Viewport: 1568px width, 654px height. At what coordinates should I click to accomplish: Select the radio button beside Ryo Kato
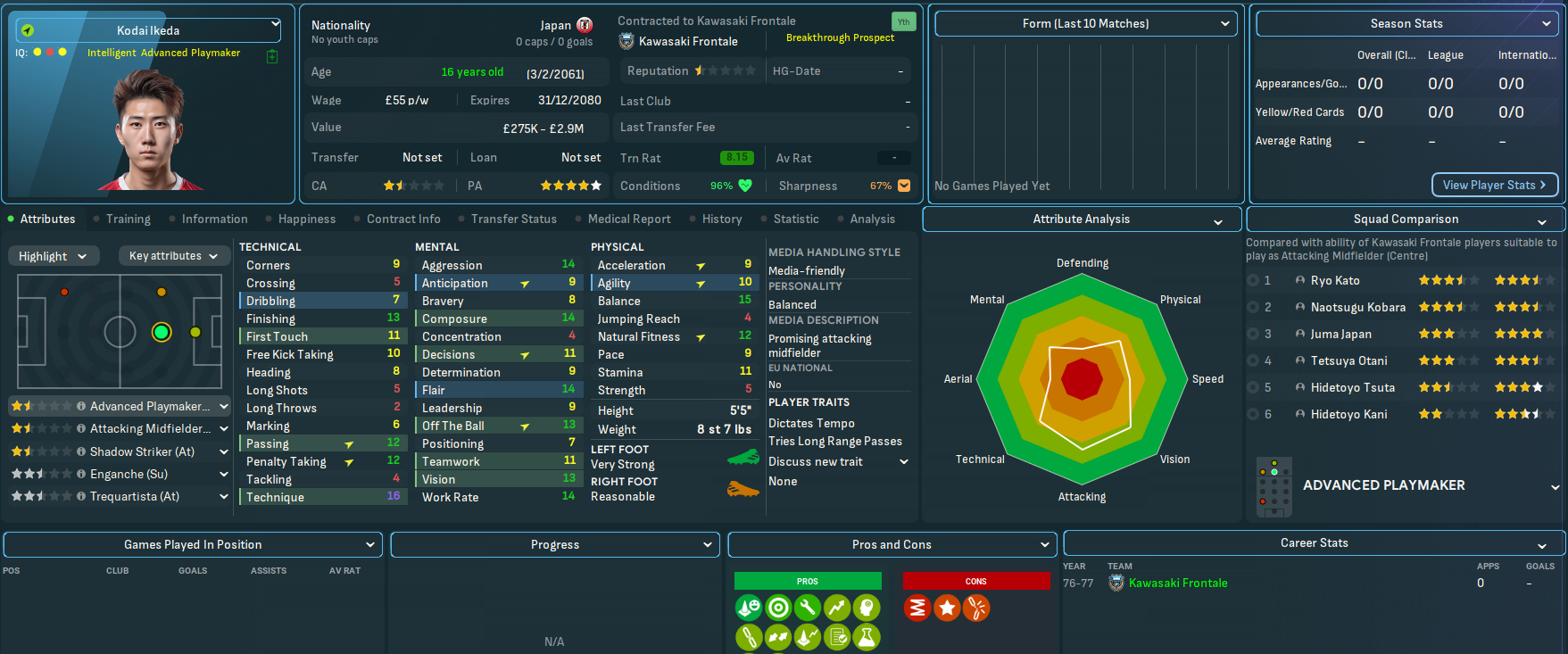click(1253, 280)
